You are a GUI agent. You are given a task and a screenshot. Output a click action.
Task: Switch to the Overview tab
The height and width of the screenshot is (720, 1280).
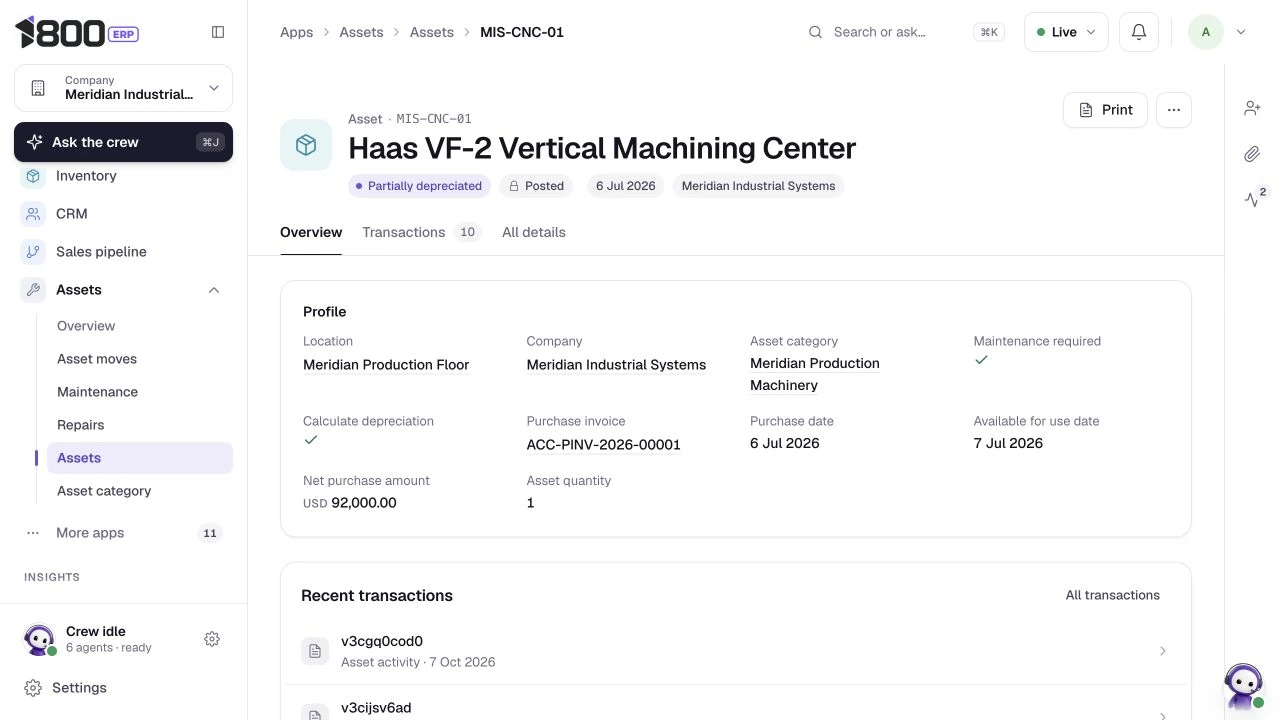click(311, 232)
